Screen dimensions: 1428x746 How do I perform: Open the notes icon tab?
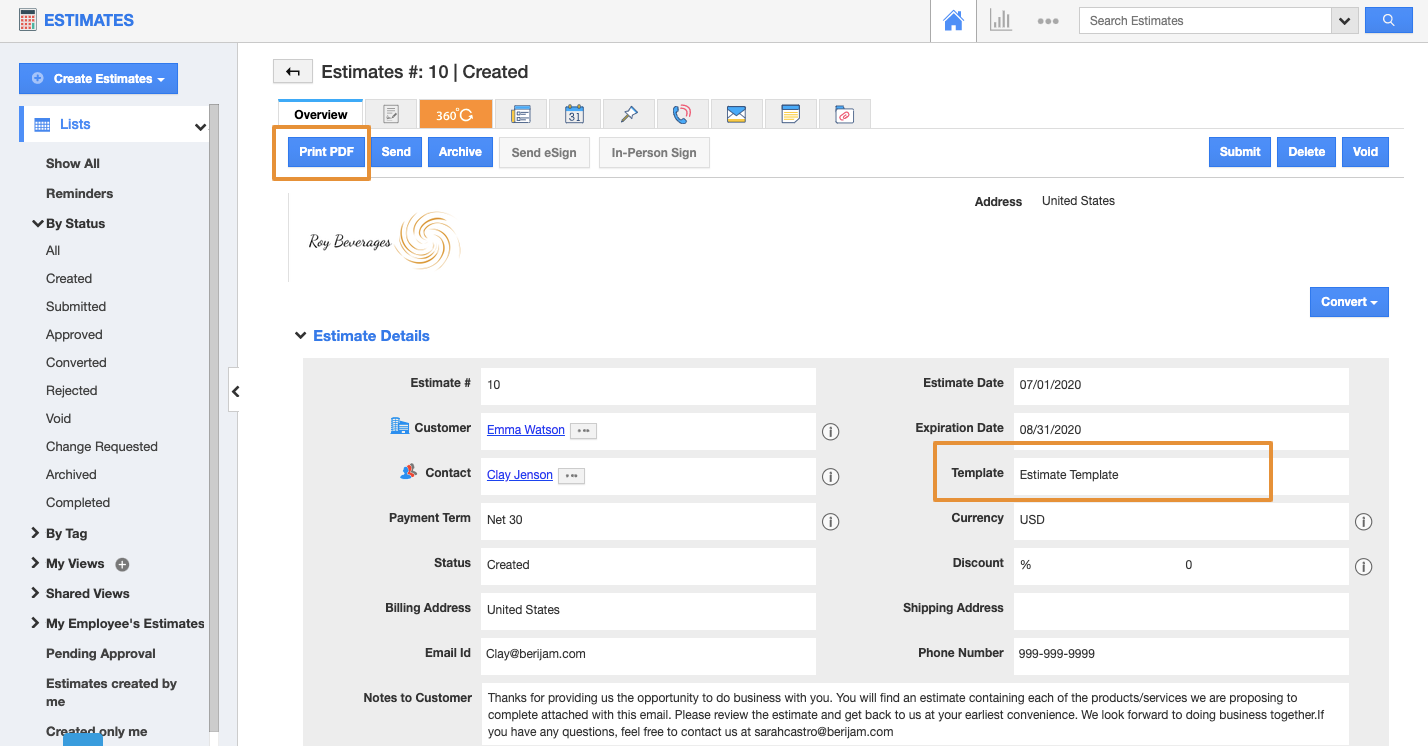coord(790,114)
